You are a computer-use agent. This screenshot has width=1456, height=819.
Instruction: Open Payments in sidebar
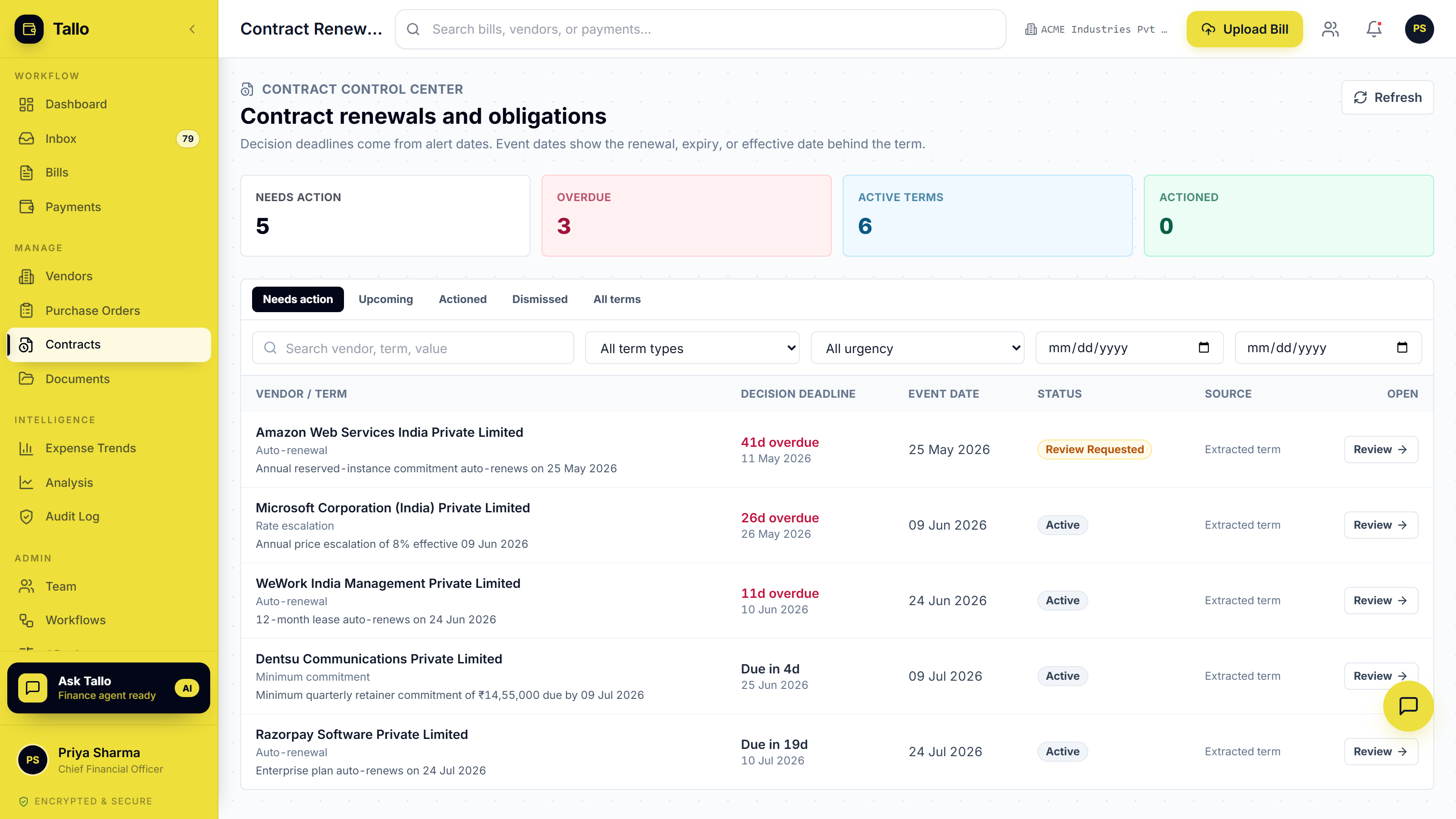click(x=109, y=207)
